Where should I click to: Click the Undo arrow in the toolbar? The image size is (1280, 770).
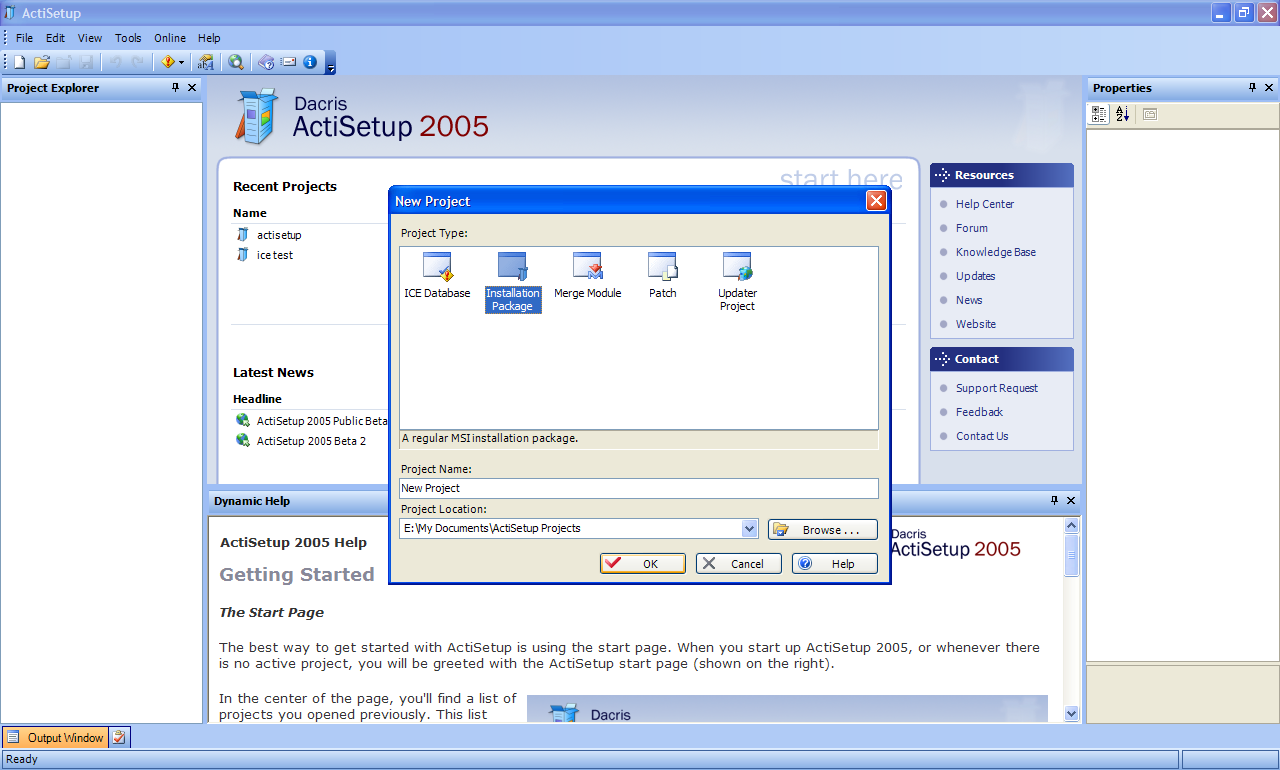point(116,62)
